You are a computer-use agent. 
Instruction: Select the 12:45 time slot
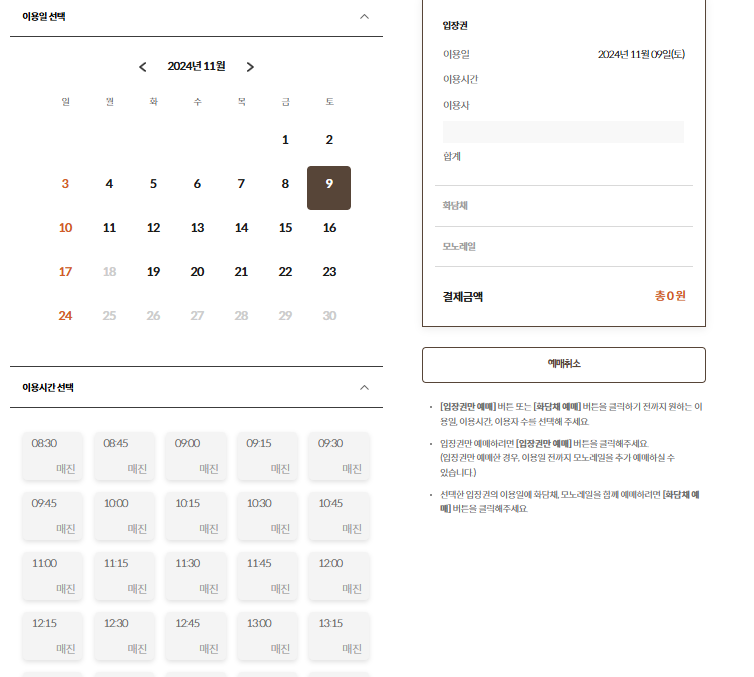pyautogui.click(x=196, y=636)
